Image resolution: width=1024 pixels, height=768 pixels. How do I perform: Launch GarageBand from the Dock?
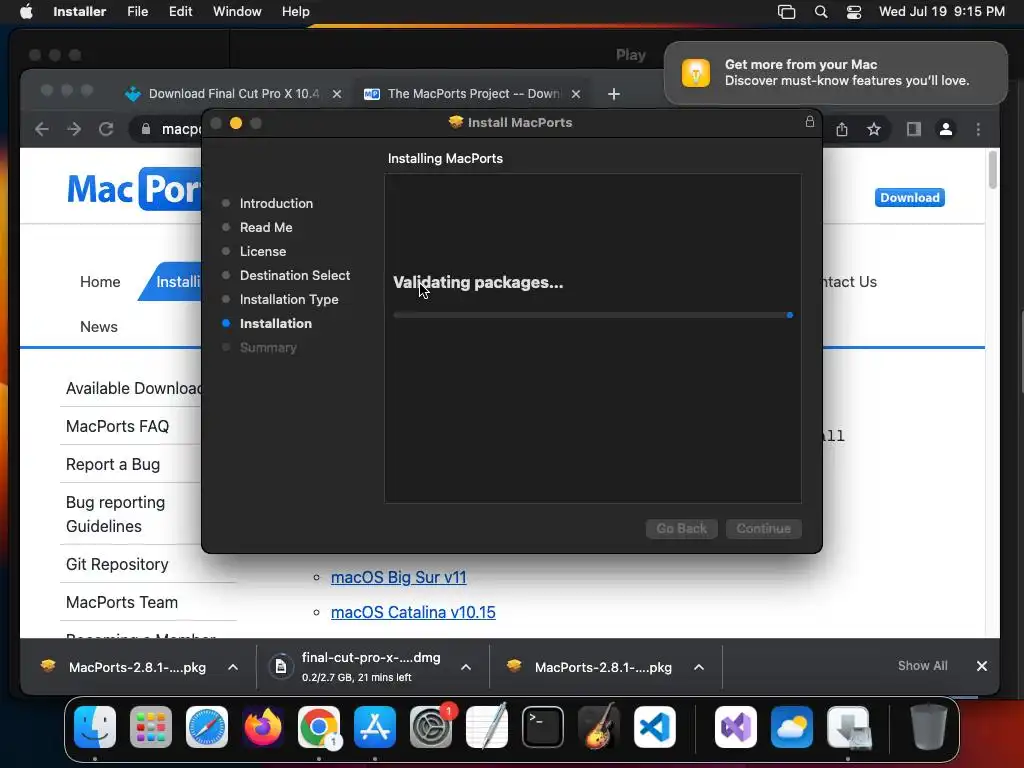599,726
